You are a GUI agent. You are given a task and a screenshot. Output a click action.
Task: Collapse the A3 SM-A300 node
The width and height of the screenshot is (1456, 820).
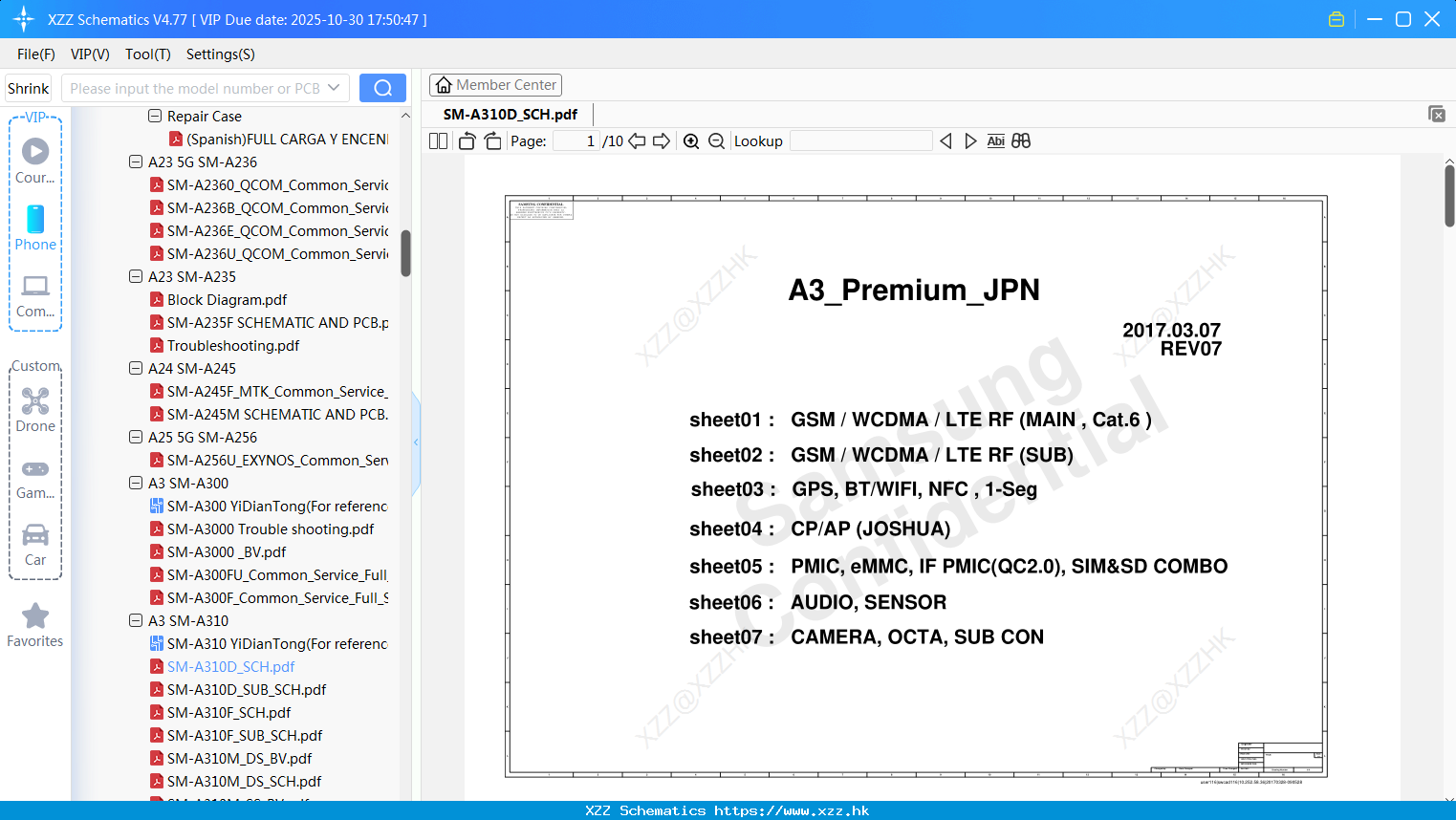(136, 483)
